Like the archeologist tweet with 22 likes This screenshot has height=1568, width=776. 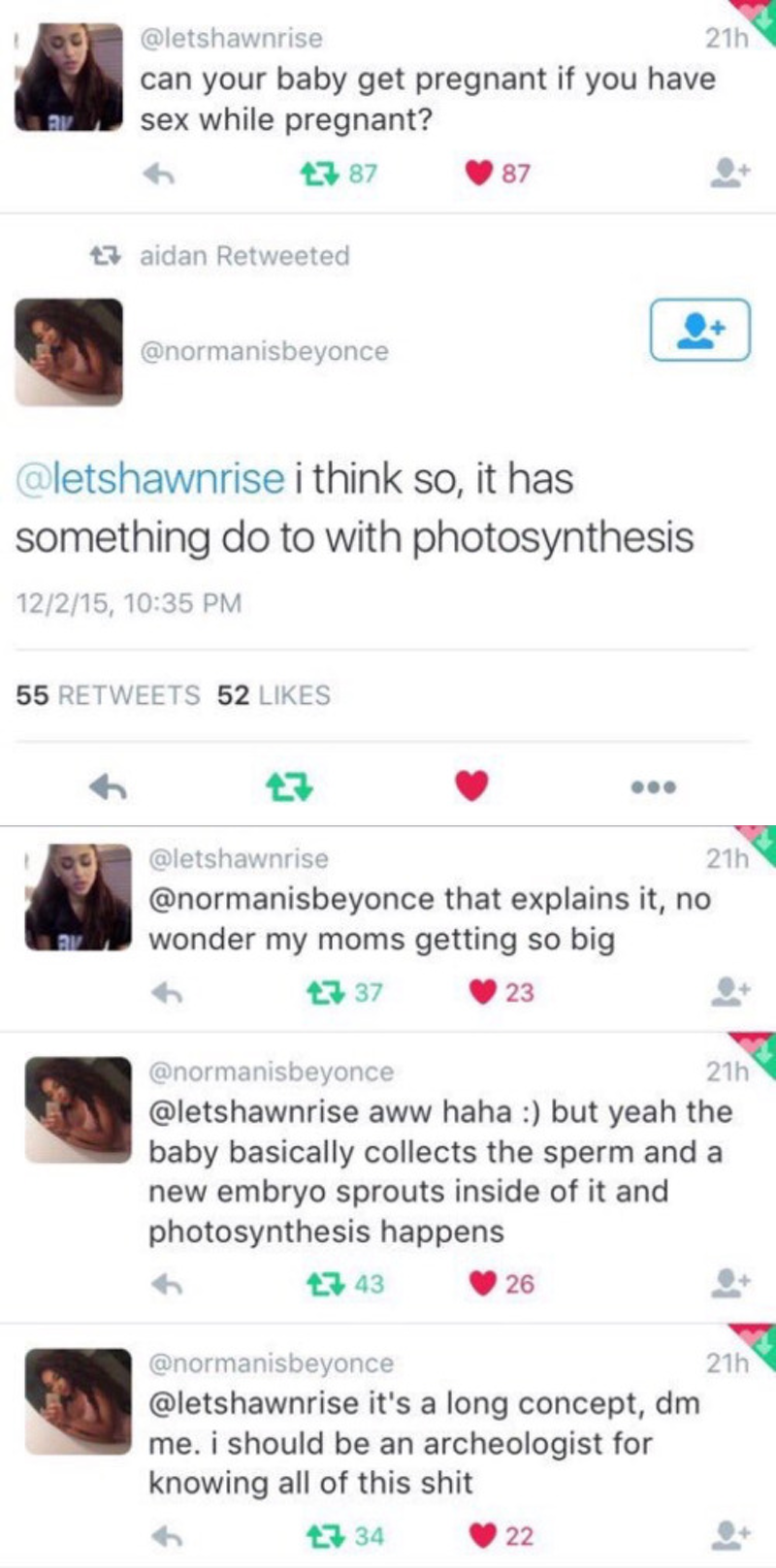(483, 1536)
